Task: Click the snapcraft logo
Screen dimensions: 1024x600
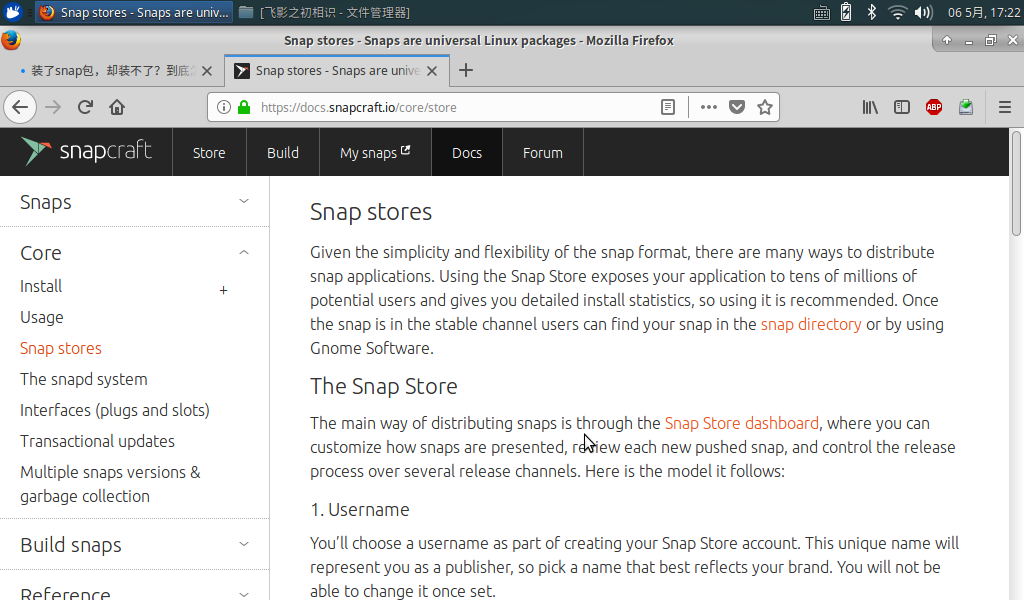Action: [x=86, y=151]
